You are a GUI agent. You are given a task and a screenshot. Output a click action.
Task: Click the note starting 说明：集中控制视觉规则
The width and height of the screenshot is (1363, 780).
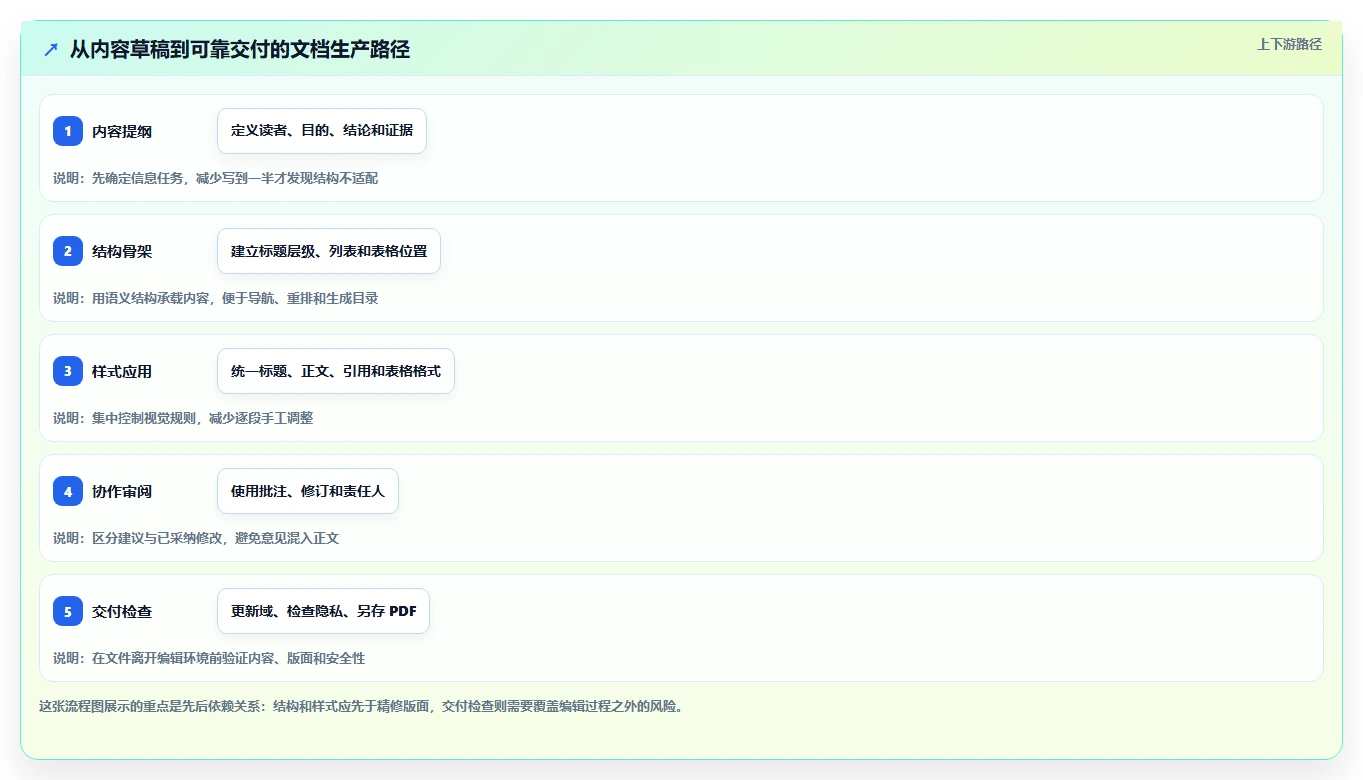tap(183, 418)
